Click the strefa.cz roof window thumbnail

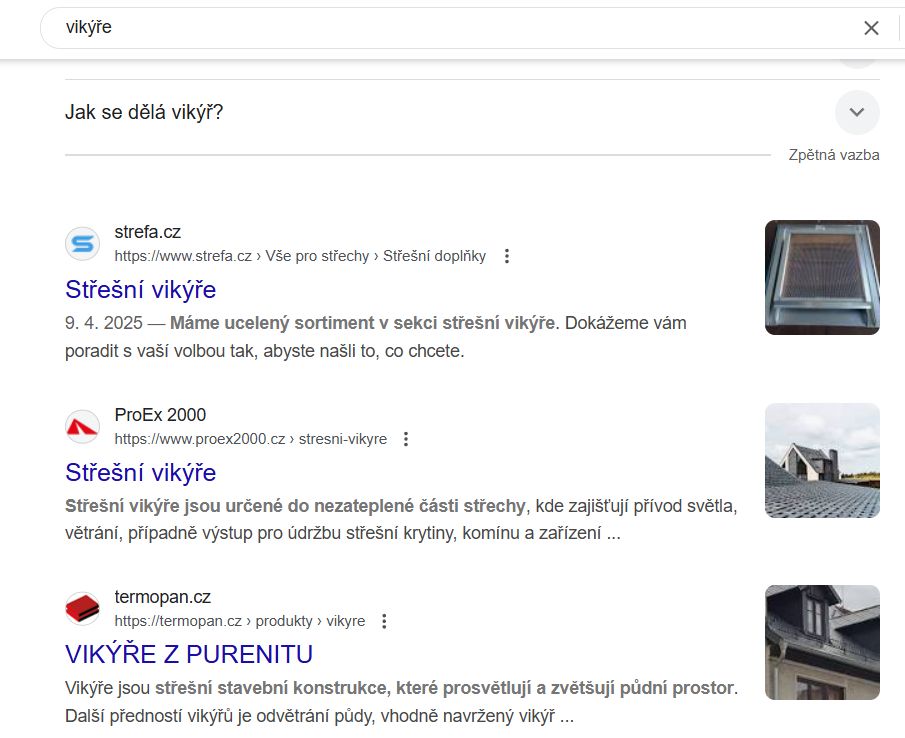(822, 277)
